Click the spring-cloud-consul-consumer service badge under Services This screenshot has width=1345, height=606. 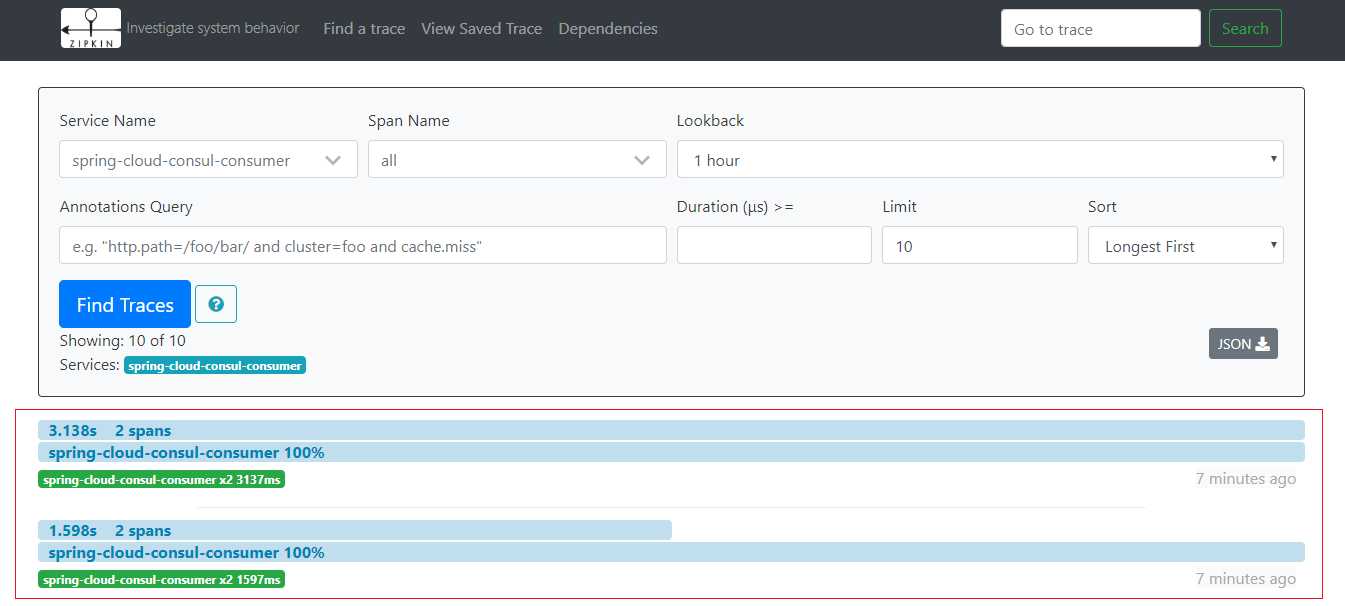tap(215, 366)
